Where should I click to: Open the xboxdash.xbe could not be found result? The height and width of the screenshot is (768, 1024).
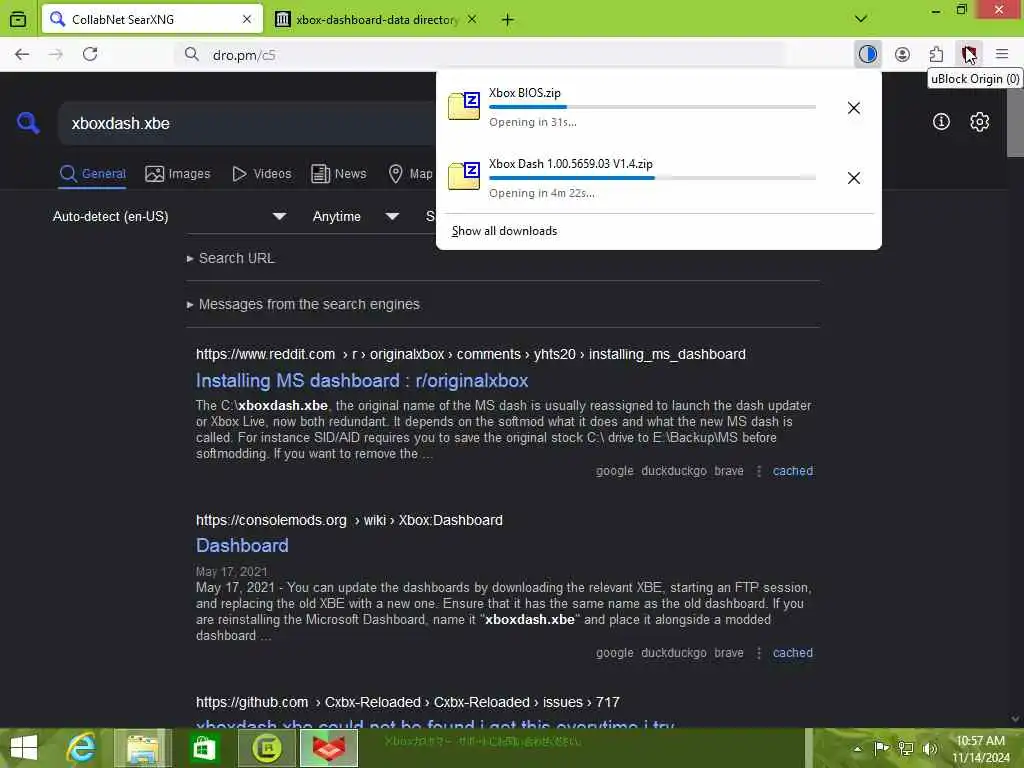click(x=435, y=723)
